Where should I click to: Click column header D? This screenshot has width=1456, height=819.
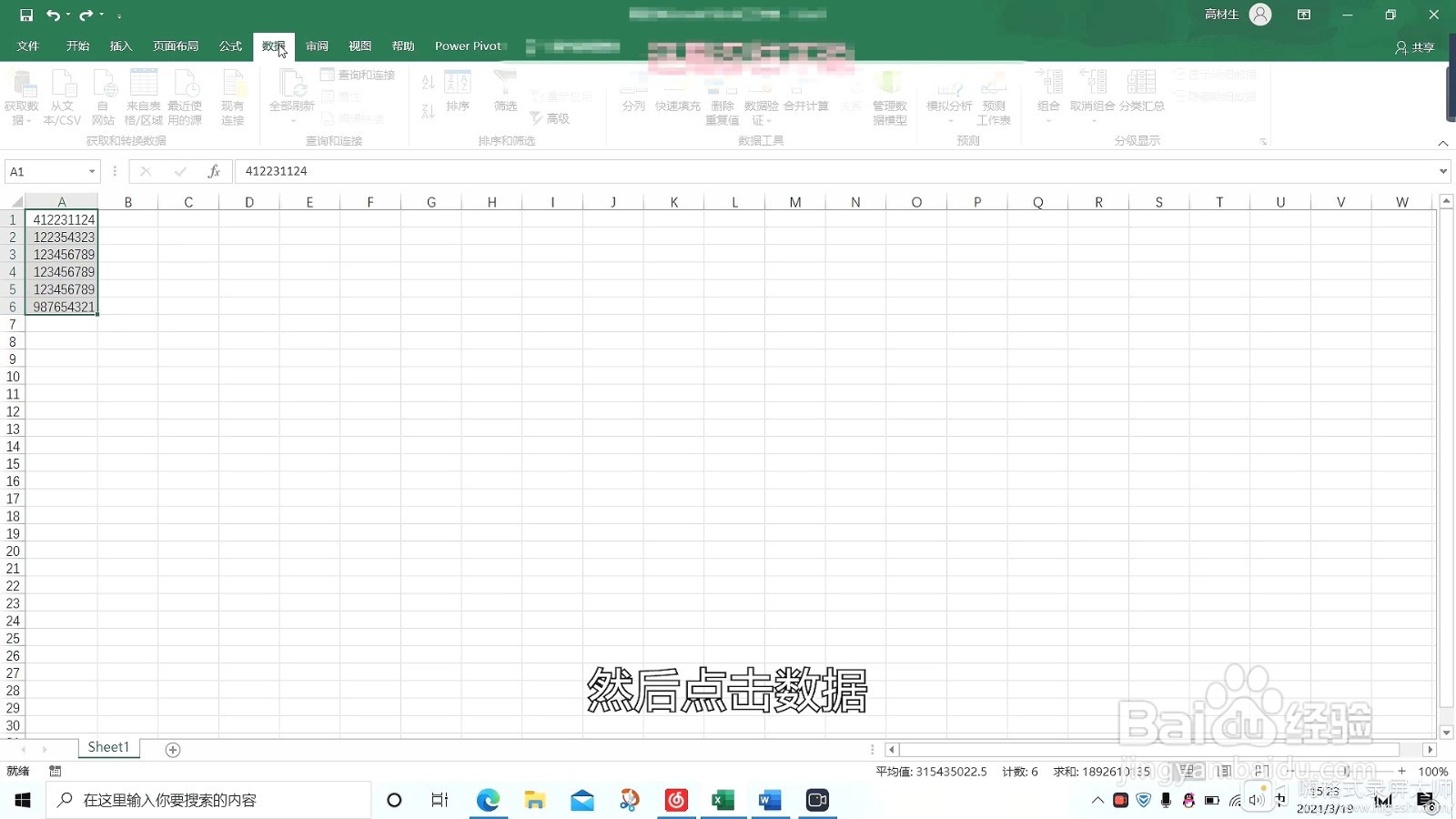click(x=249, y=202)
